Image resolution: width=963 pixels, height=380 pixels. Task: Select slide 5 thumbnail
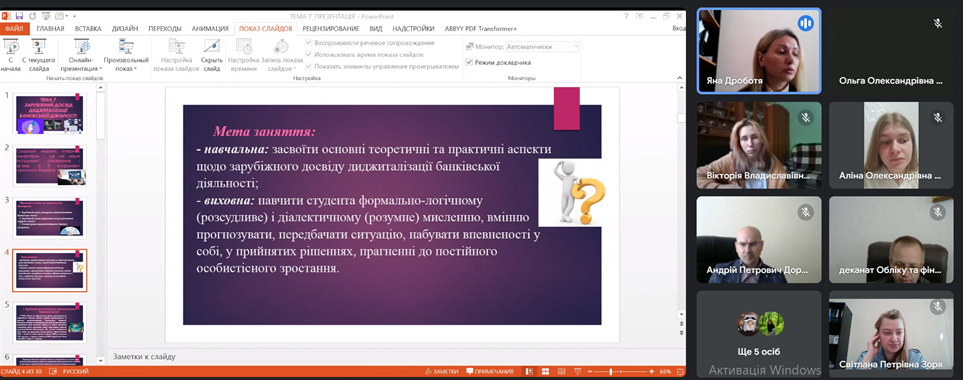tap(50, 322)
